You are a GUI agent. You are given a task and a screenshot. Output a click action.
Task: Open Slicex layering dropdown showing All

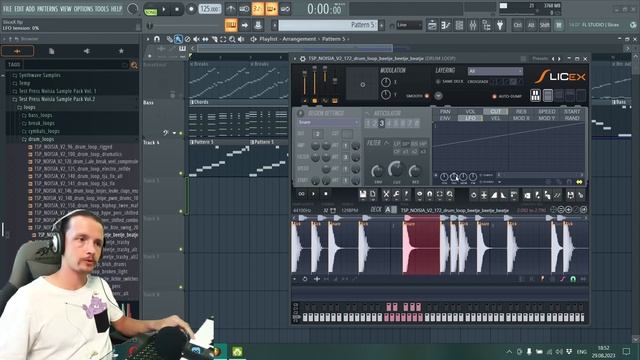495,71
